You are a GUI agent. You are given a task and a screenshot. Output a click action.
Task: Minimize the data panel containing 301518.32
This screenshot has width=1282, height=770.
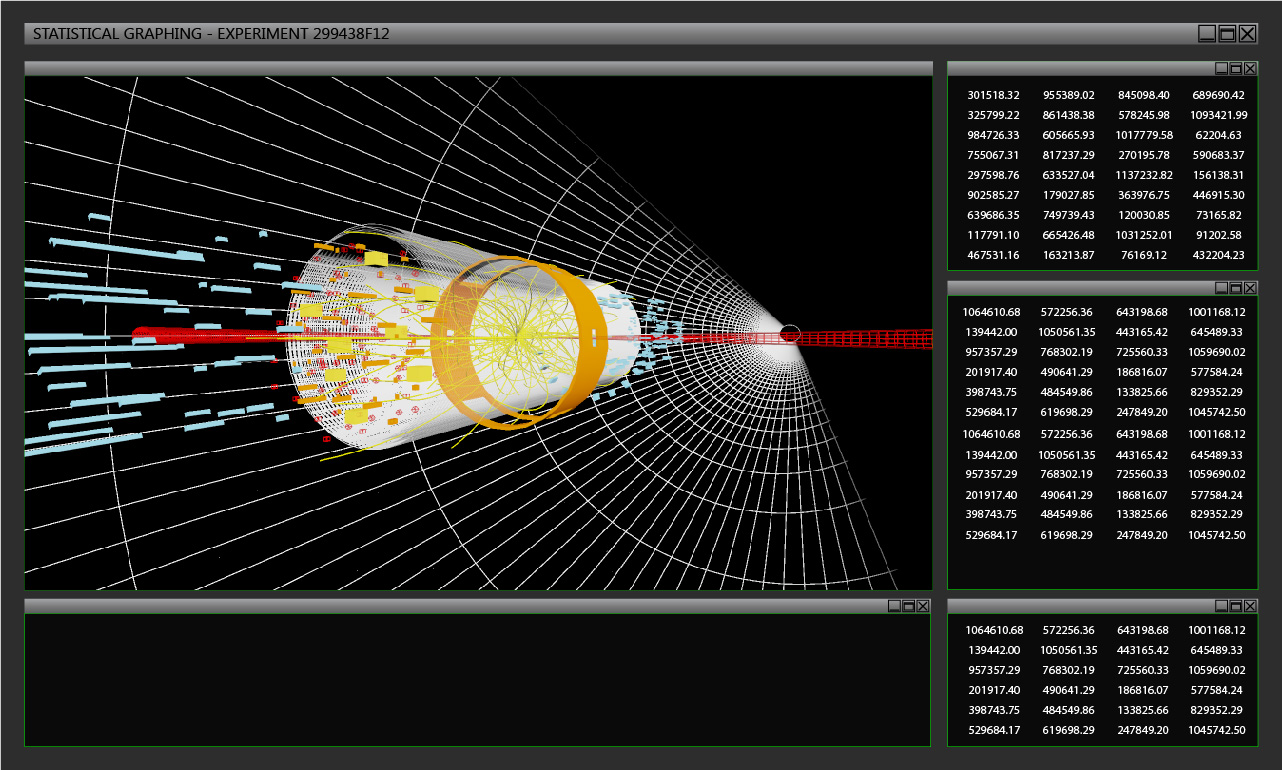click(1221, 68)
